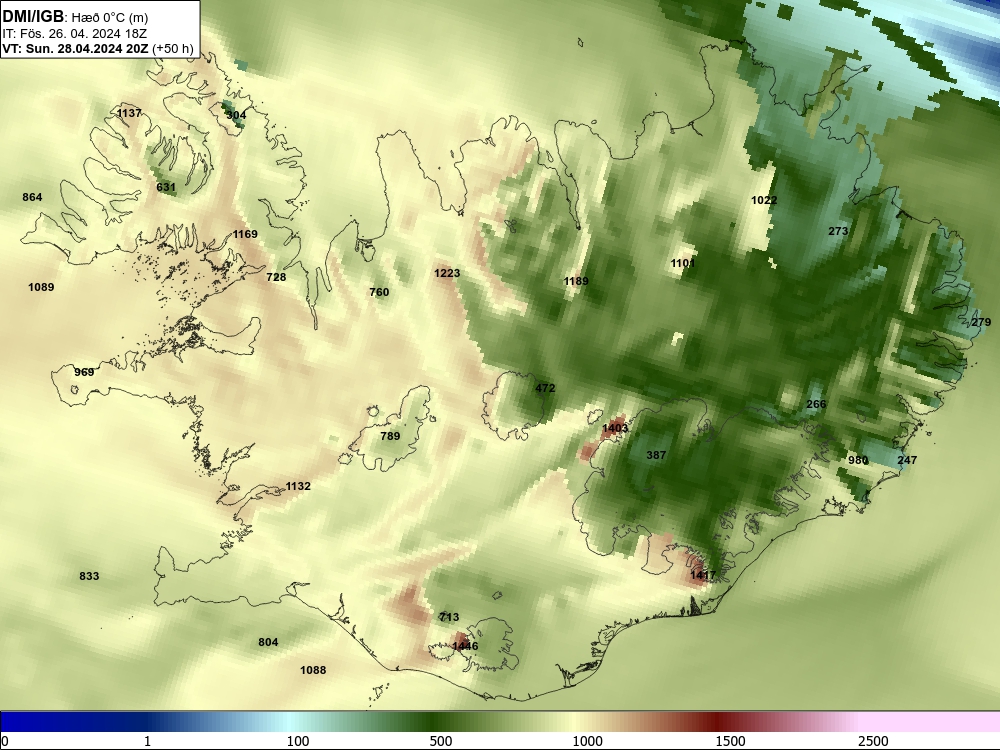Screen dimensions: 1000x750
Task: Click the 1022 value label
Action: pyautogui.click(x=764, y=200)
